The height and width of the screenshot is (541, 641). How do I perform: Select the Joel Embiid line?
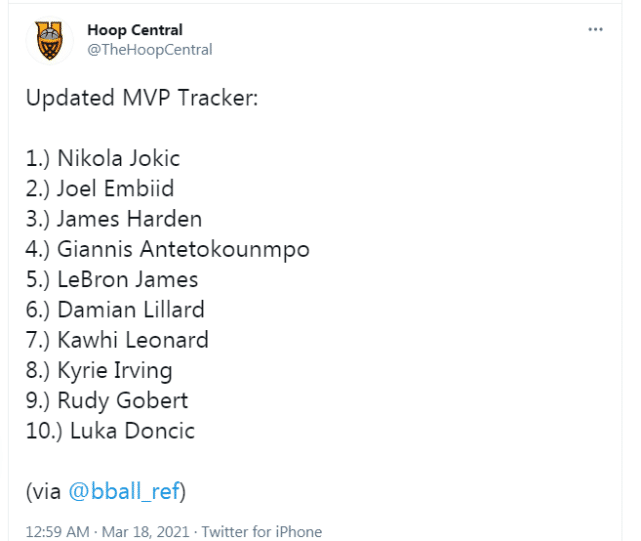[103, 189]
